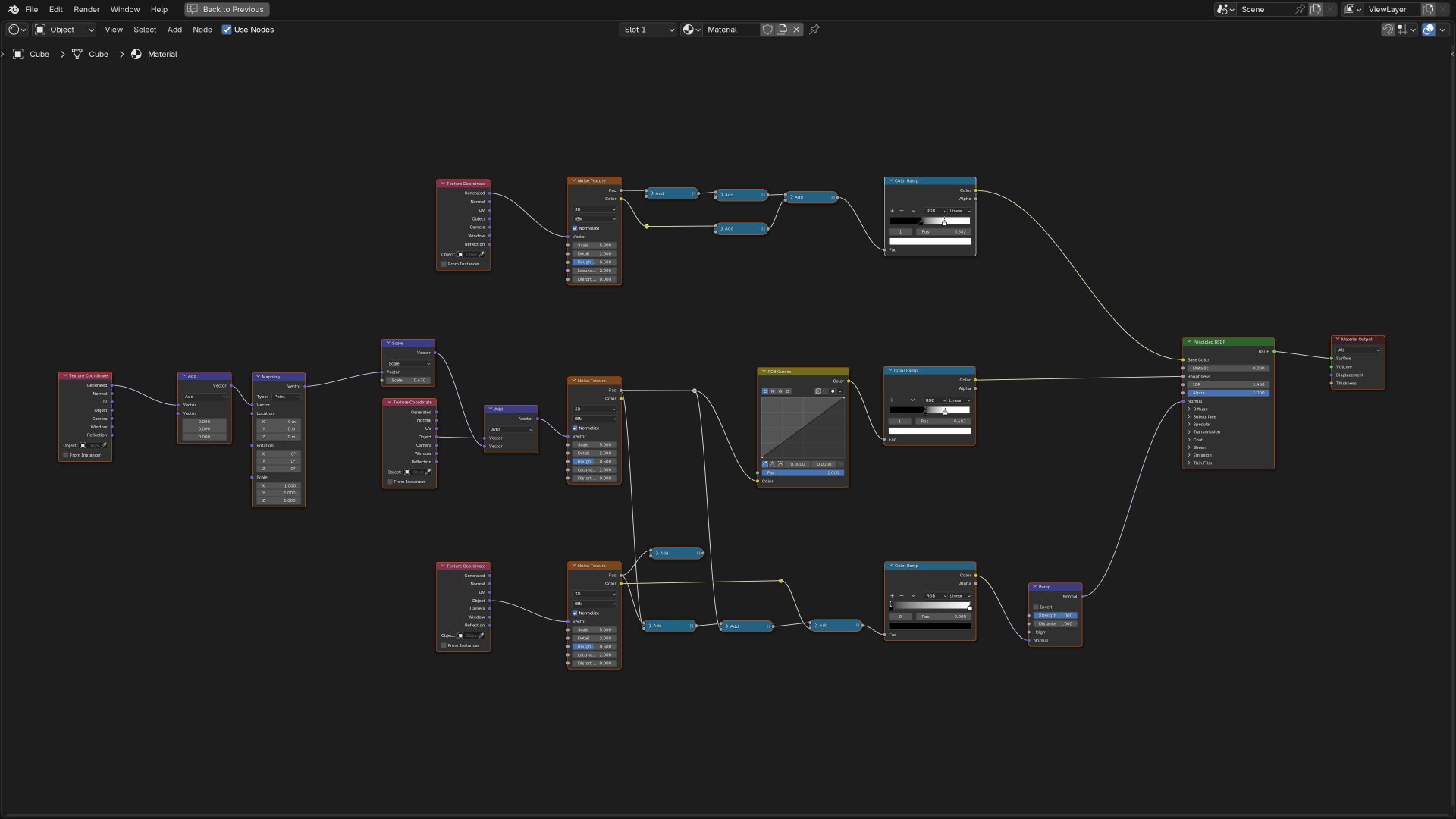Select the Shader Editor type icon

pos(12,30)
